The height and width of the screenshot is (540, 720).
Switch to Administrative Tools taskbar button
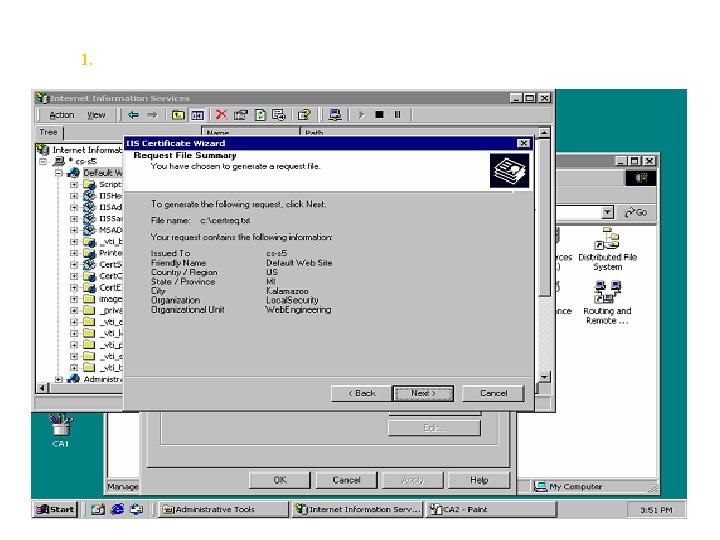[x=224, y=509]
